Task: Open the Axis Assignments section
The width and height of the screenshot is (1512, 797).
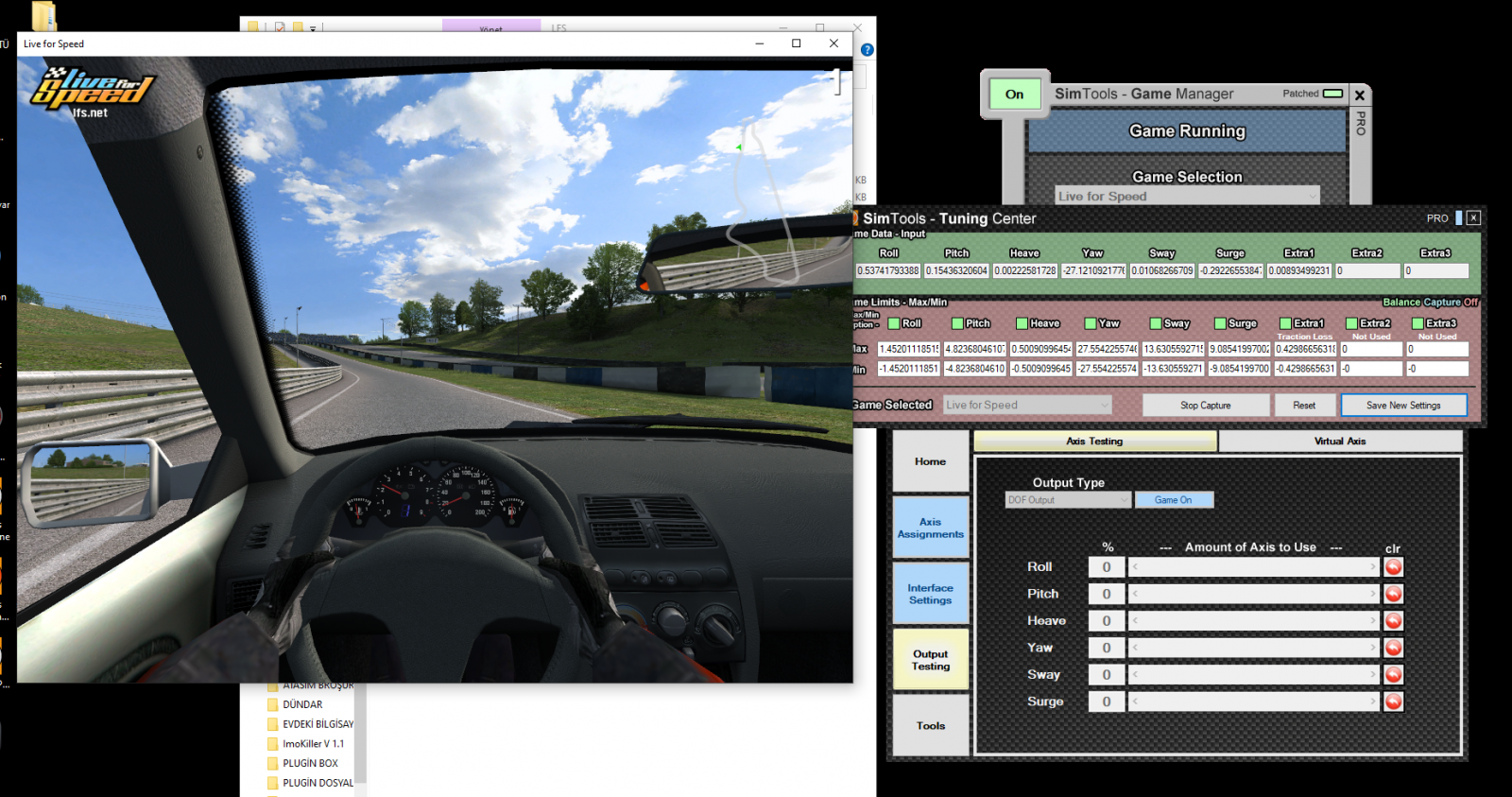Action: (x=931, y=528)
